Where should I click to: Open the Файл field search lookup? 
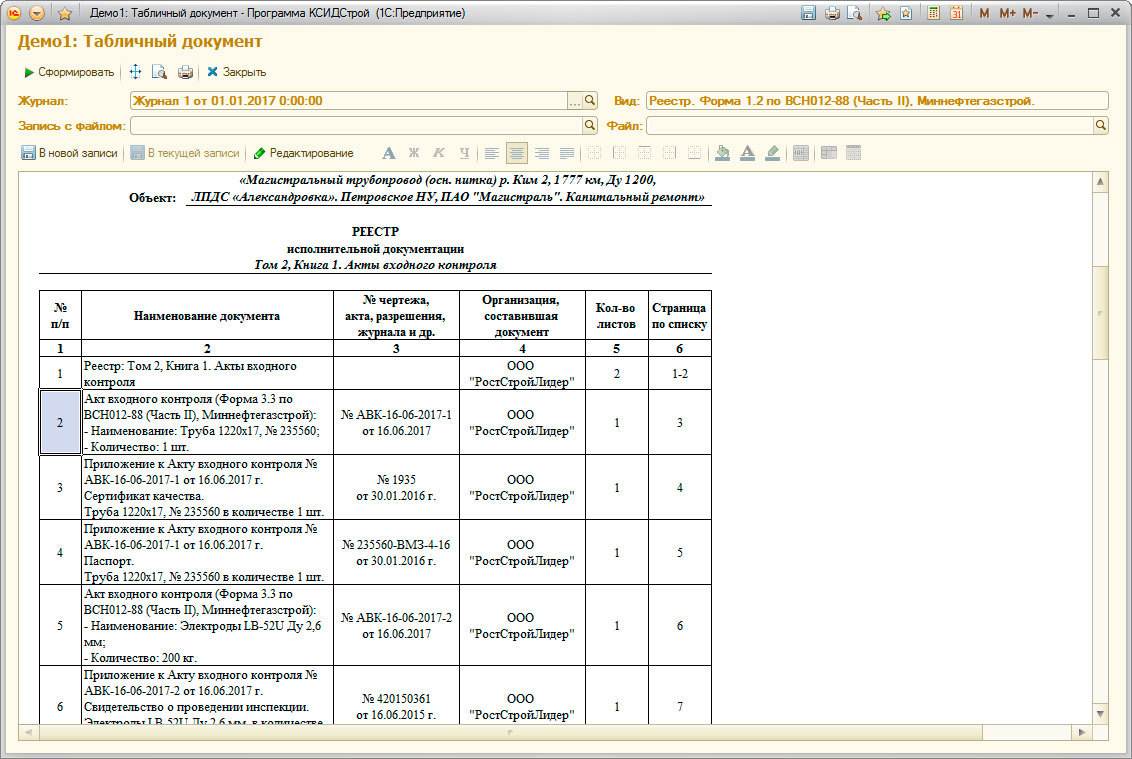tap(1100, 126)
